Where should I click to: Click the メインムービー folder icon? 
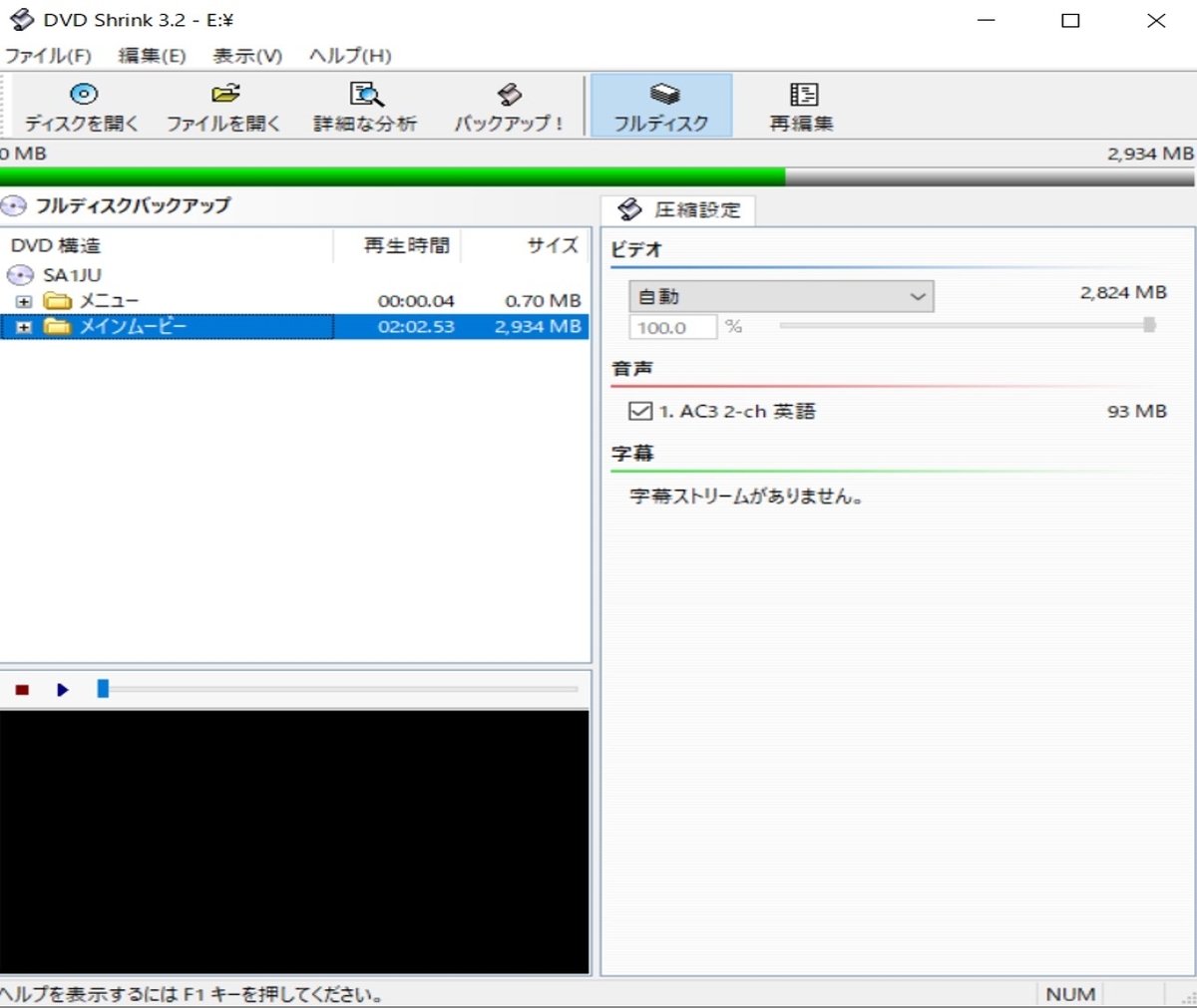tap(58, 326)
